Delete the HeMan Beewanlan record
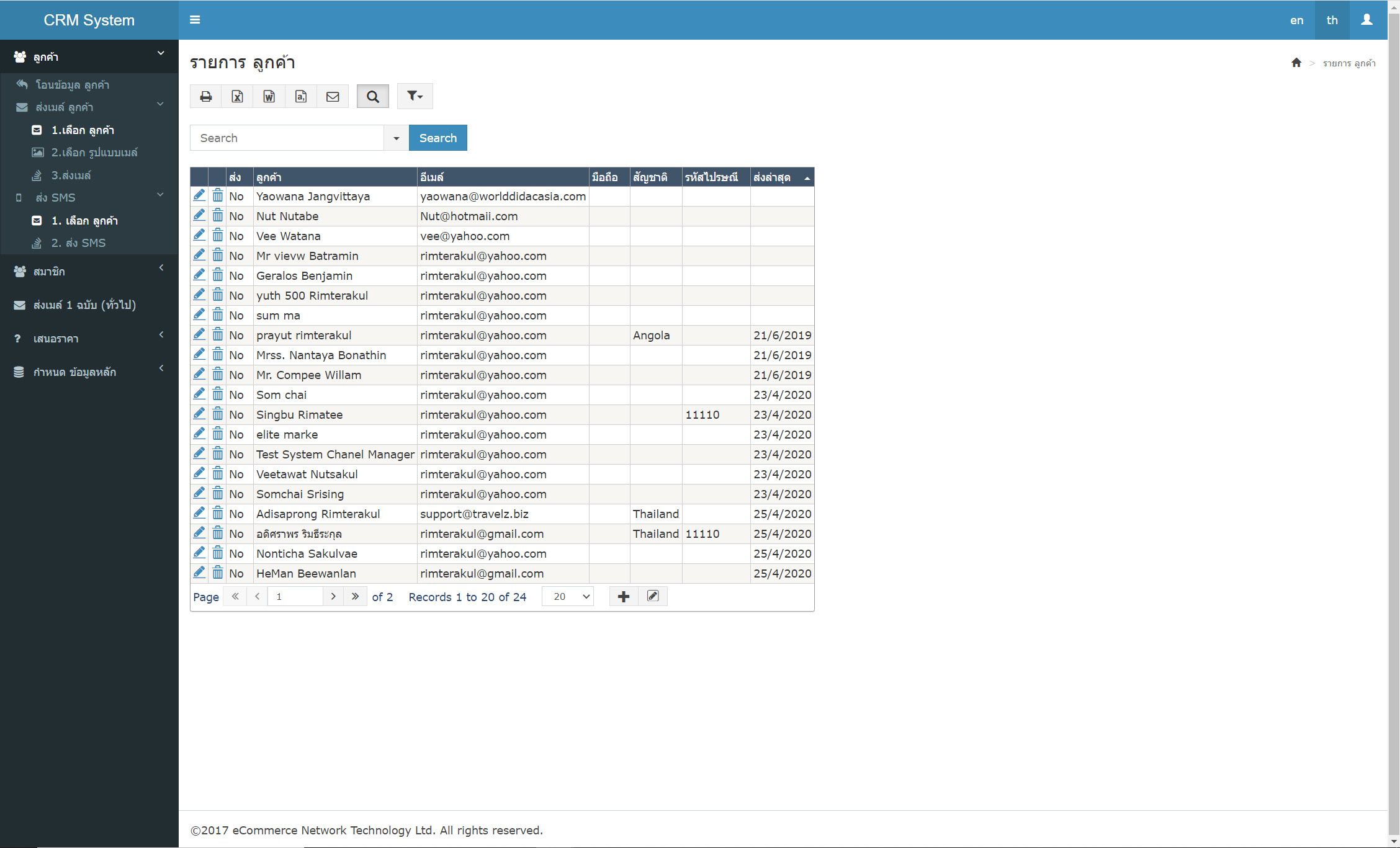The height and width of the screenshot is (848, 1400). coord(218,573)
